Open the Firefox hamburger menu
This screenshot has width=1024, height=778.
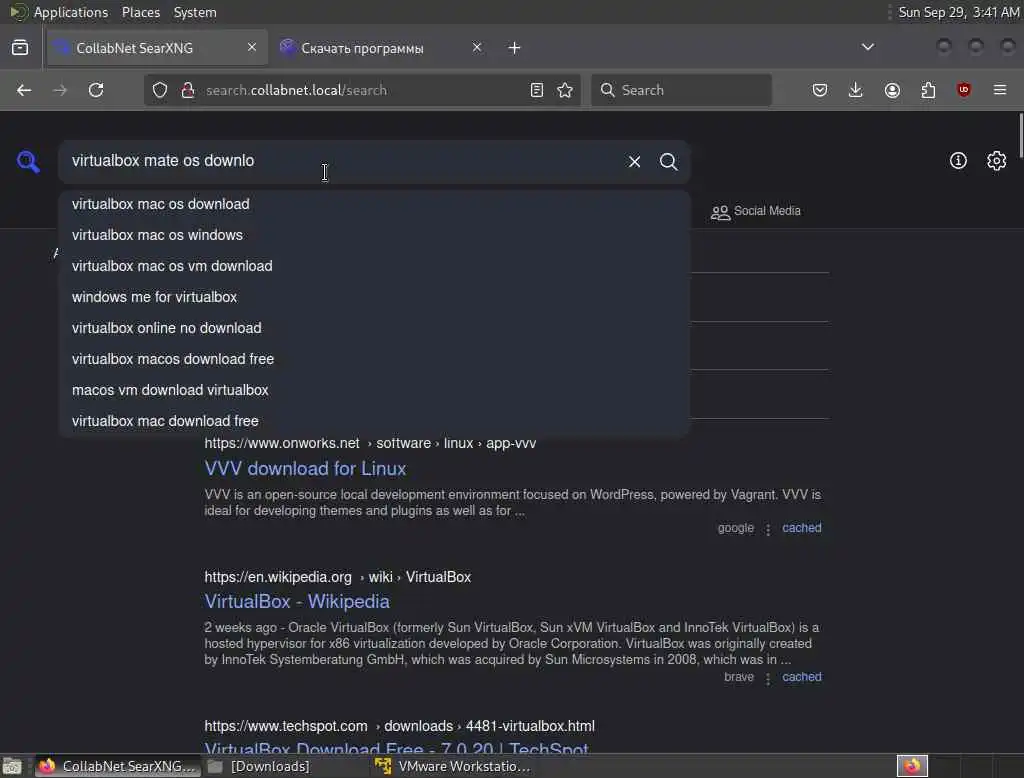click(1000, 90)
